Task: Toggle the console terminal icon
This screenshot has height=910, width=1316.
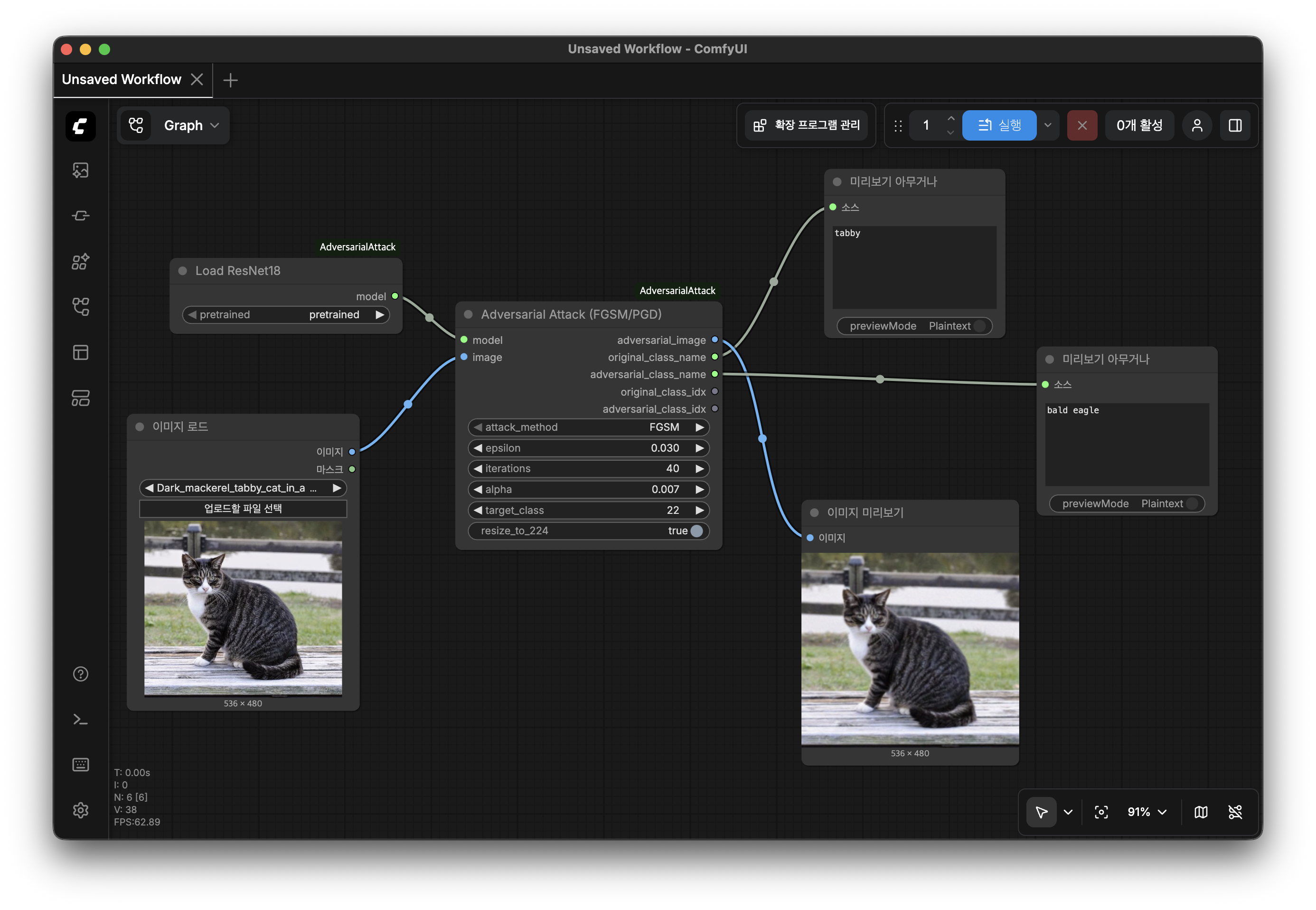Action: (x=80, y=720)
